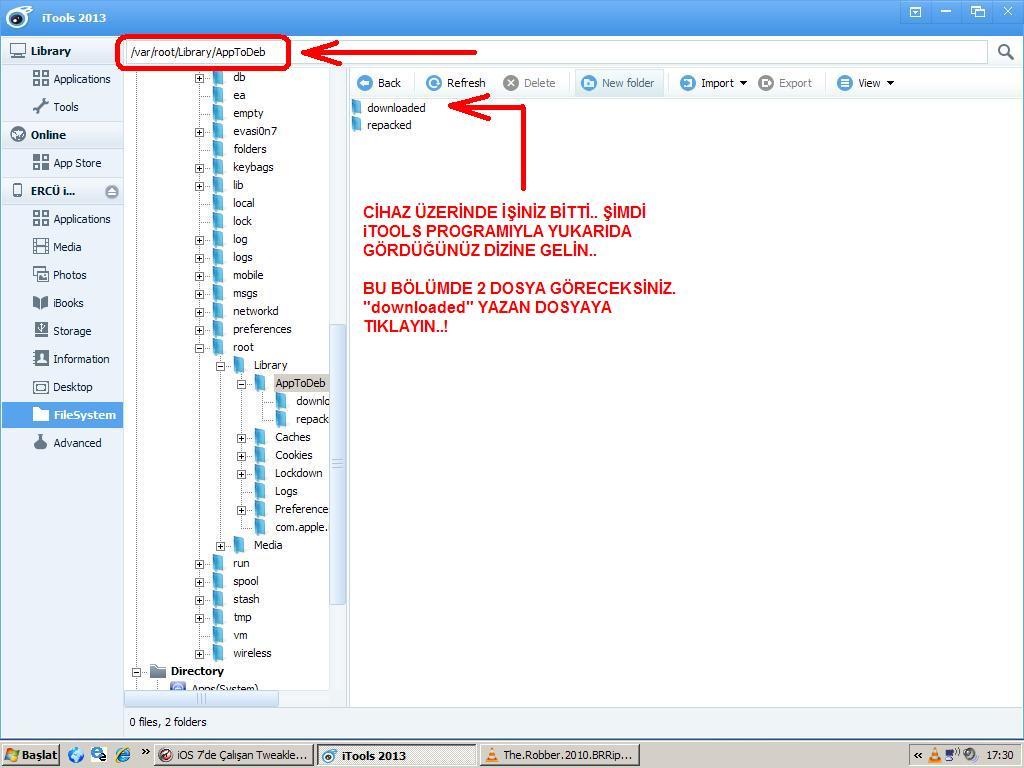This screenshot has width=1024, height=768.
Task: Select the Cookies folder in tree
Action: point(293,455)
